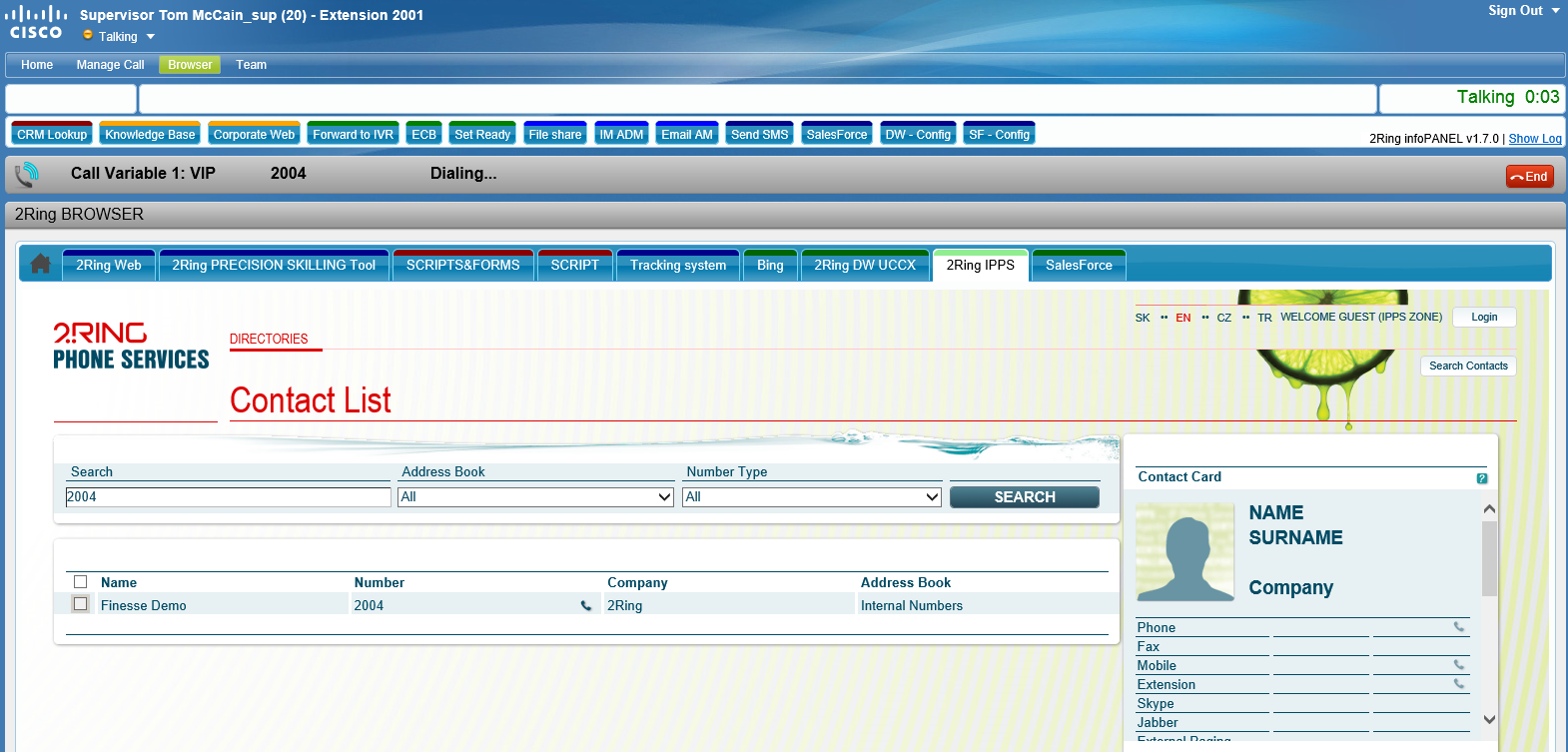Image resolution: width=1568 pixels, height=752 pixels.
Task: Open the Talking agent state dropdown
Action: tap(151, 37)
